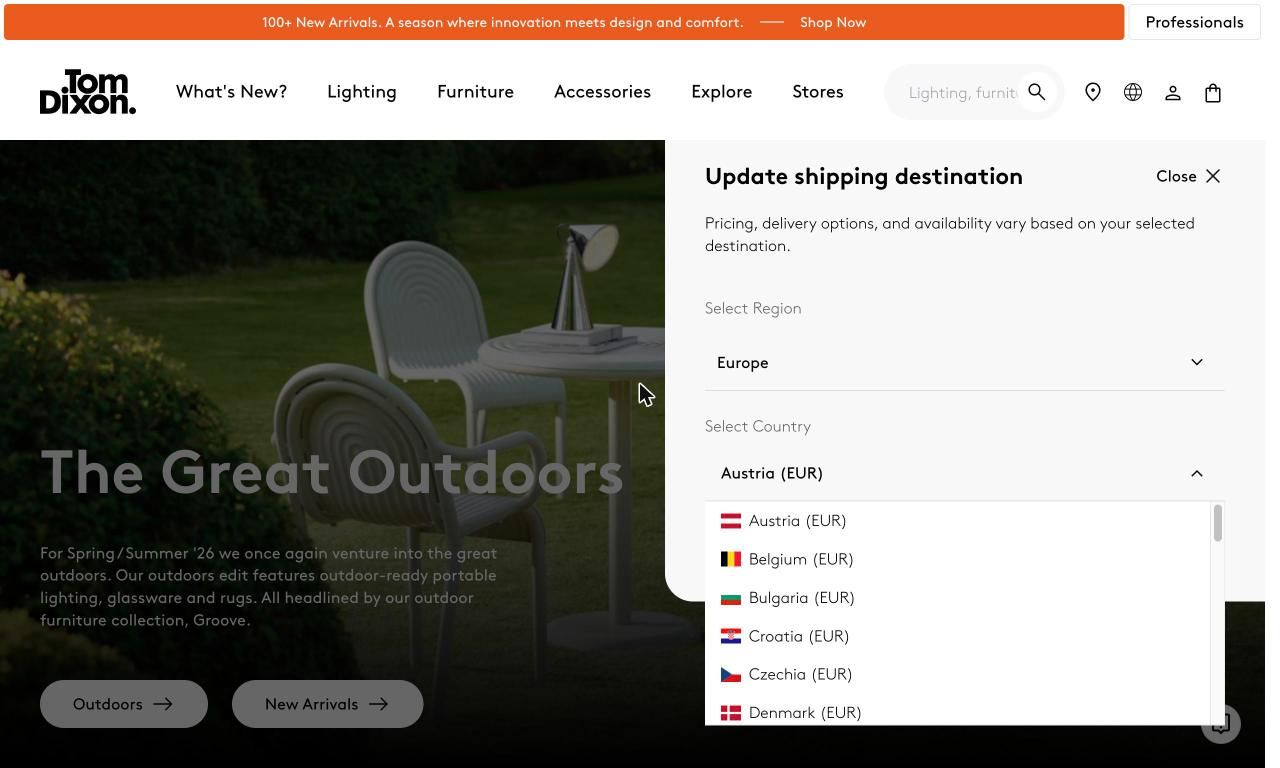Open the shopping bag icon

pos(1213,92)
